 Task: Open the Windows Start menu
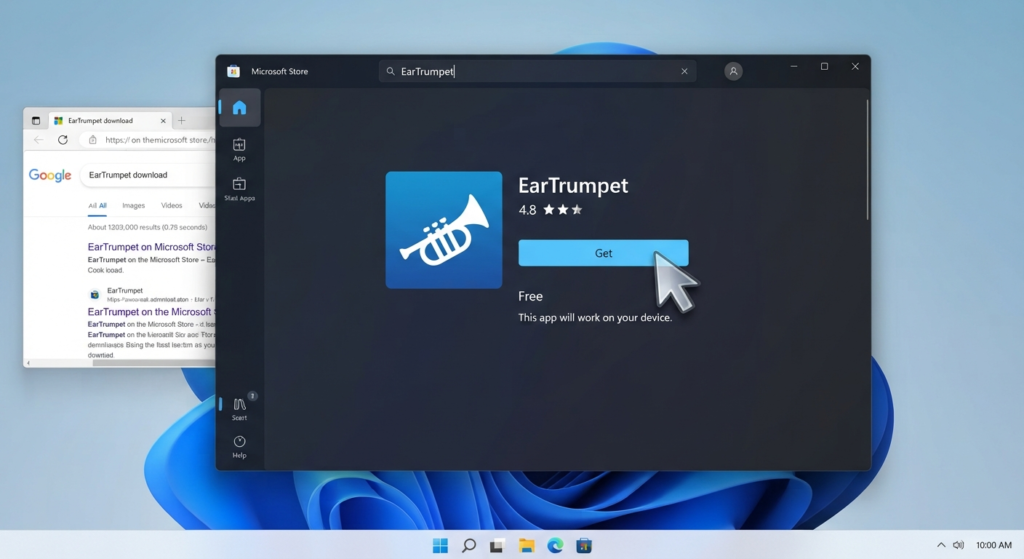coord(440,546)
